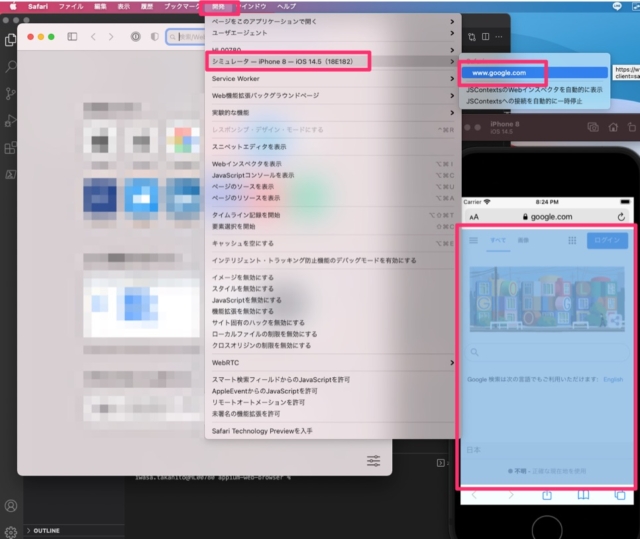Click the 開発 menu bar item

click(219, 7)
